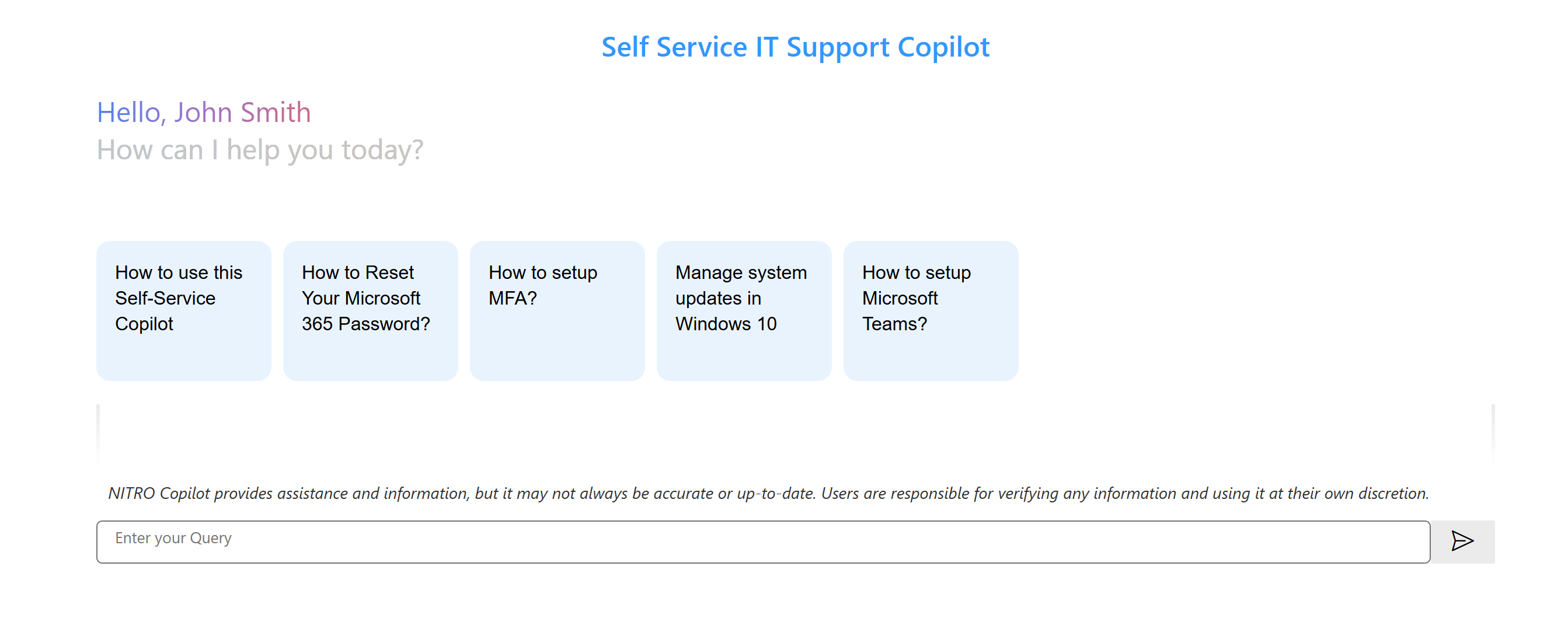Pick Manage system updates in Windows 10 card
The width and height of the screenshot is (1568, 629).
pos(743,310)
